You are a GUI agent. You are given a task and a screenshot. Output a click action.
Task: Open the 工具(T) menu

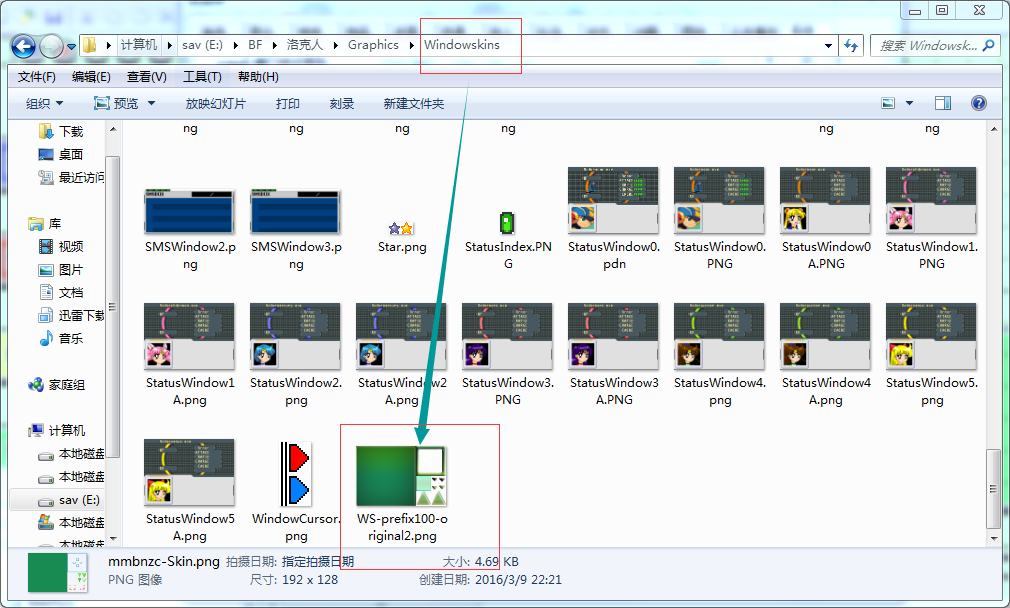pos(202,77)
